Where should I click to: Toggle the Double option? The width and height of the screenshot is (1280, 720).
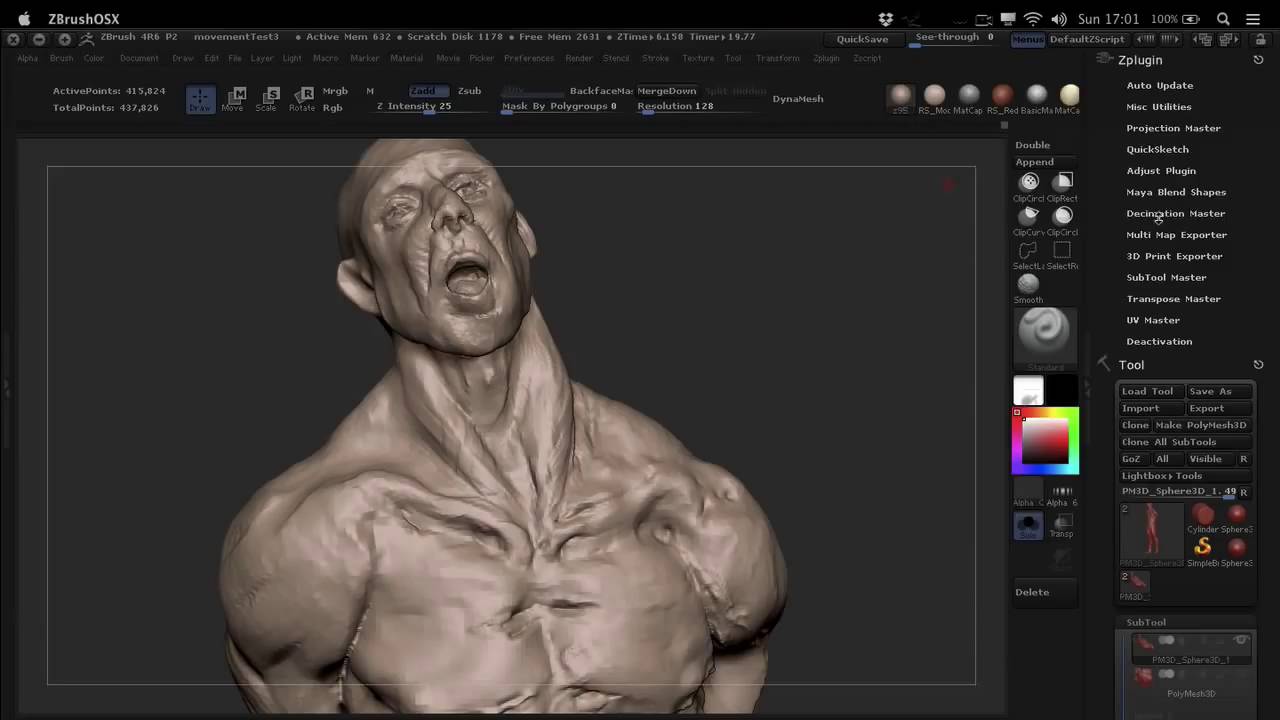1033,145
